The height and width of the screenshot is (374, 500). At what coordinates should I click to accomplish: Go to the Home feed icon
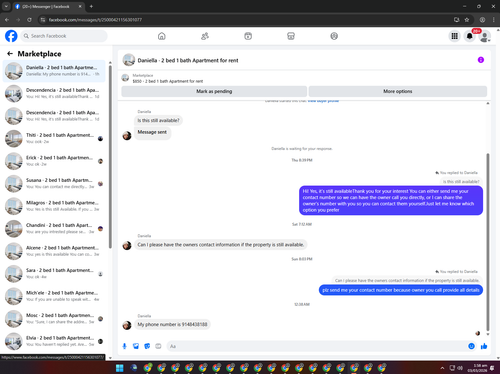click(x=162, y=36)
